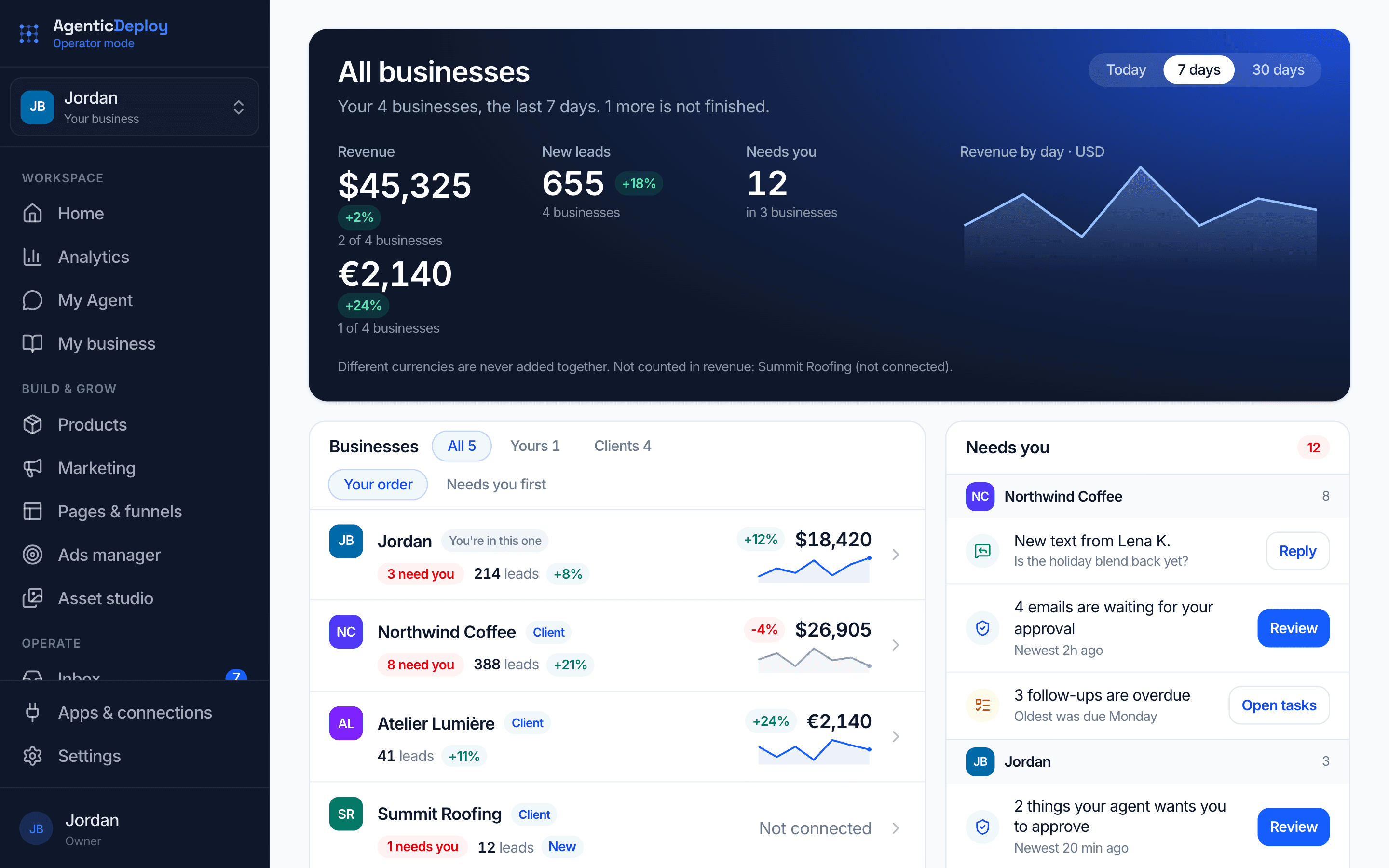Select the 7 days time range

[1199, 70]
